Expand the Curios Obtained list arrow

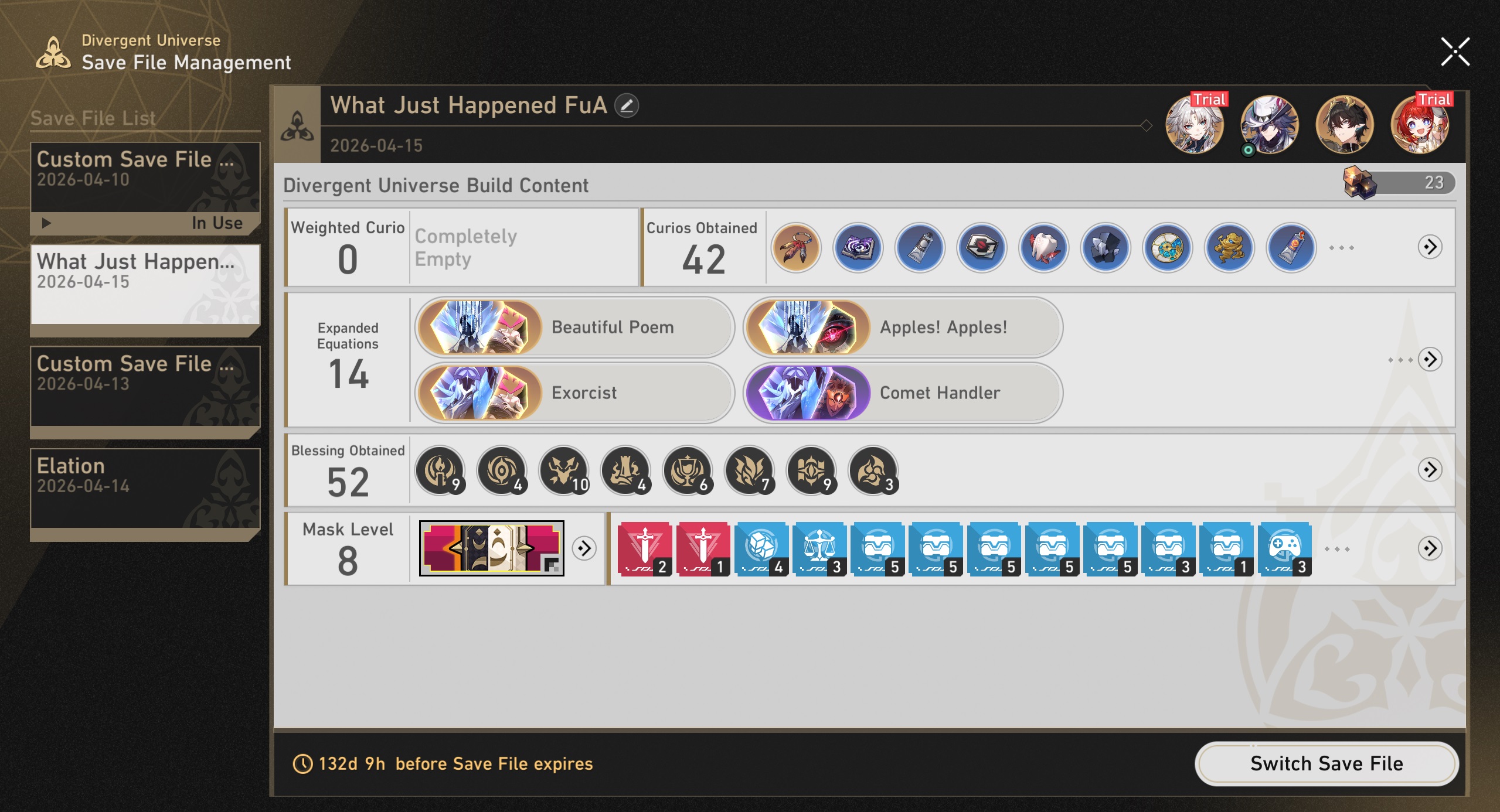(x=1430, y=247)
